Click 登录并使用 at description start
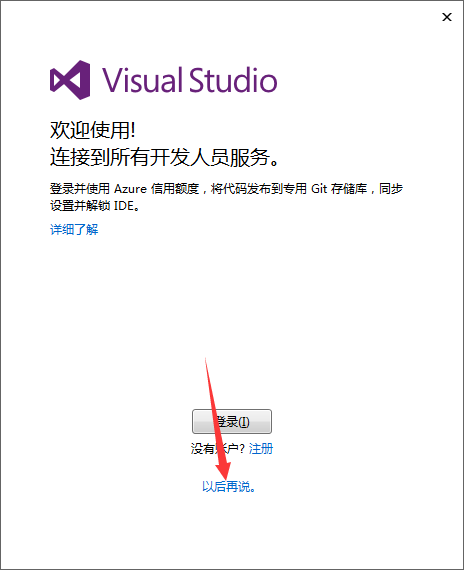464x570 pixels. point(80,189)
